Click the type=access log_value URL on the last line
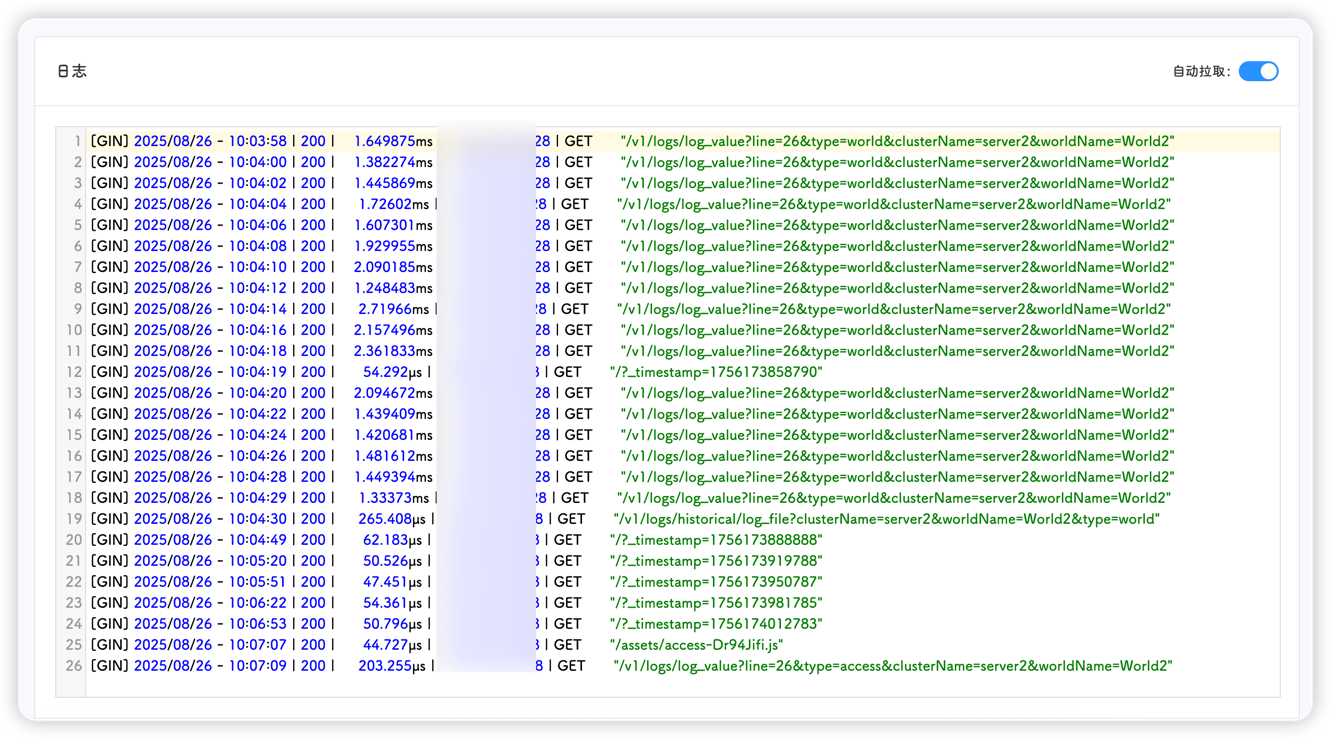Viewport: 1331px width, 739px height. (x=892, y=666)
